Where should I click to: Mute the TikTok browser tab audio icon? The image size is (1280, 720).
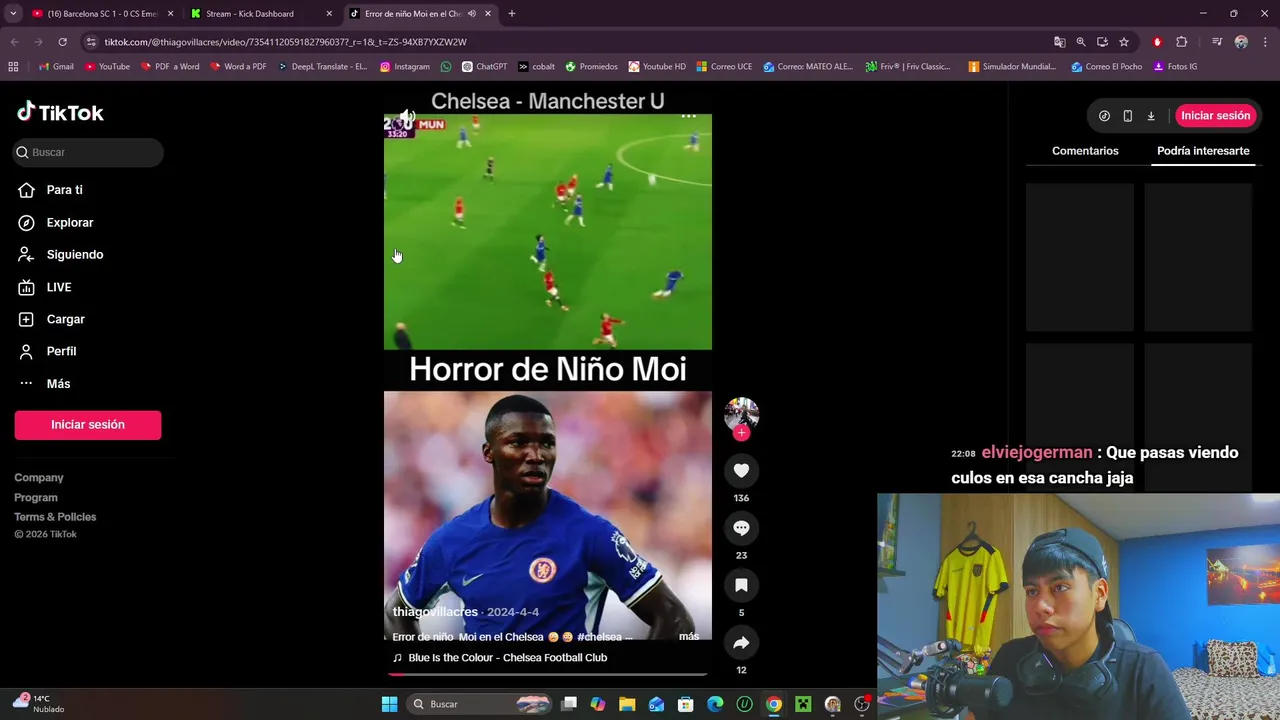pyautogui.click(x=472, y=14)
